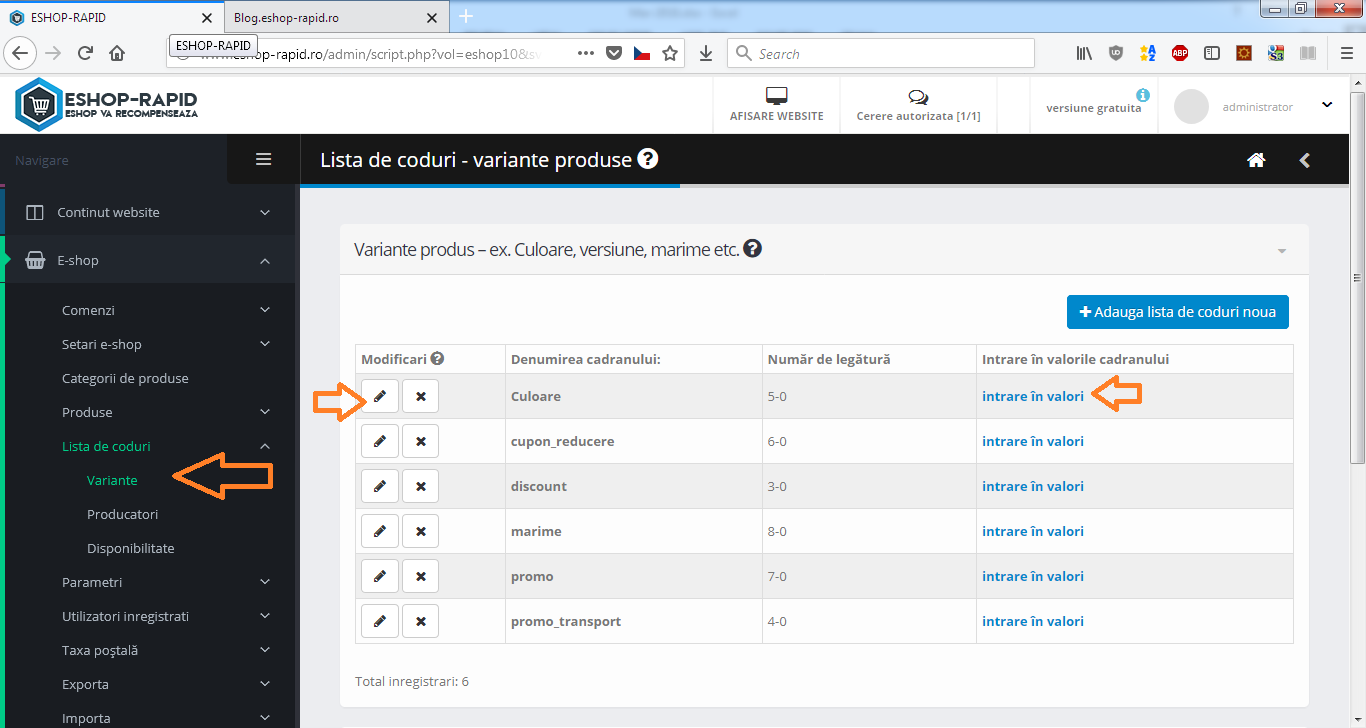The width and height of the screenshot is (1366, 728).
Task: Click Adauga lista de coduri noua button
Action: click(x=1177, y=311)
